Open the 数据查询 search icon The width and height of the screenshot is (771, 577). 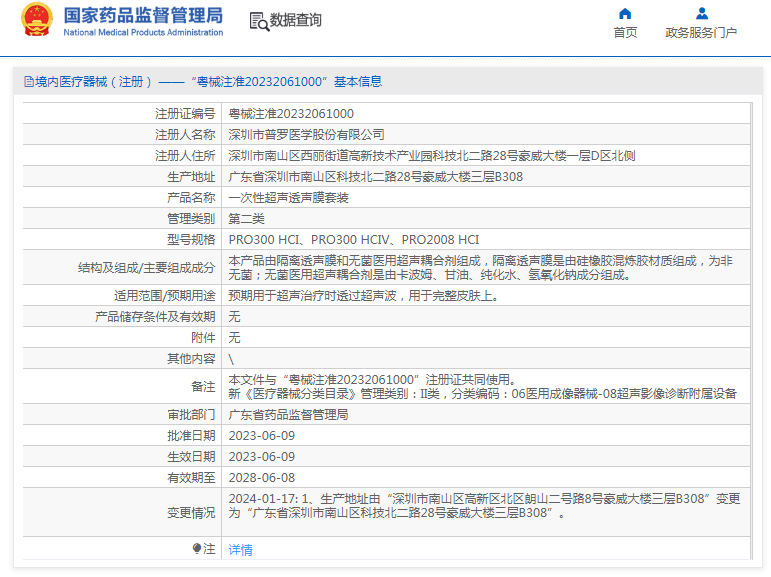(259, 21)
